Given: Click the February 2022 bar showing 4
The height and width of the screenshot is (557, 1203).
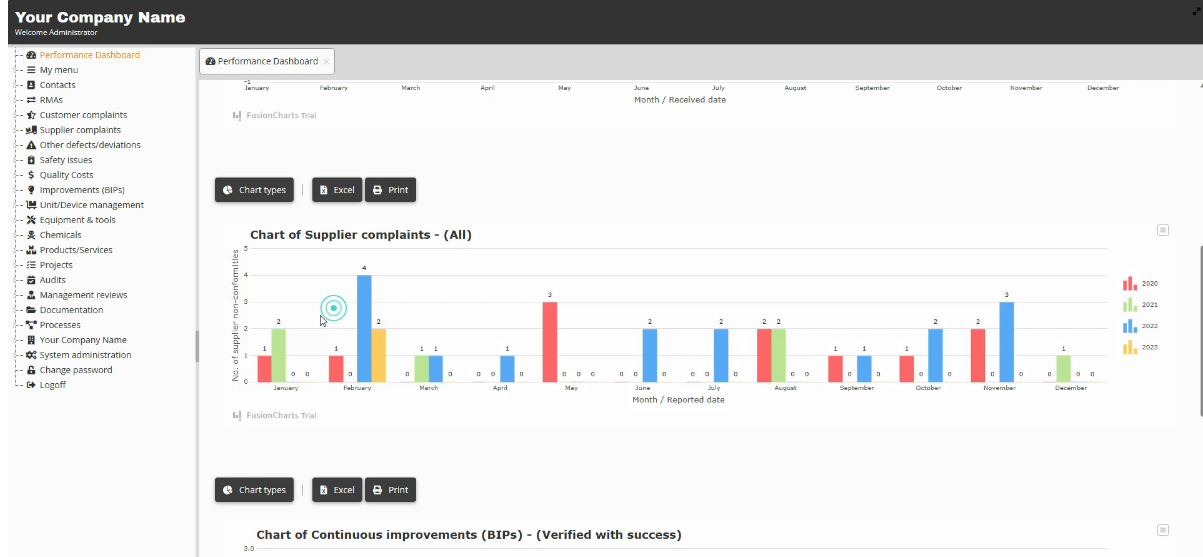Looking at the screenshot, I should 364,328.
